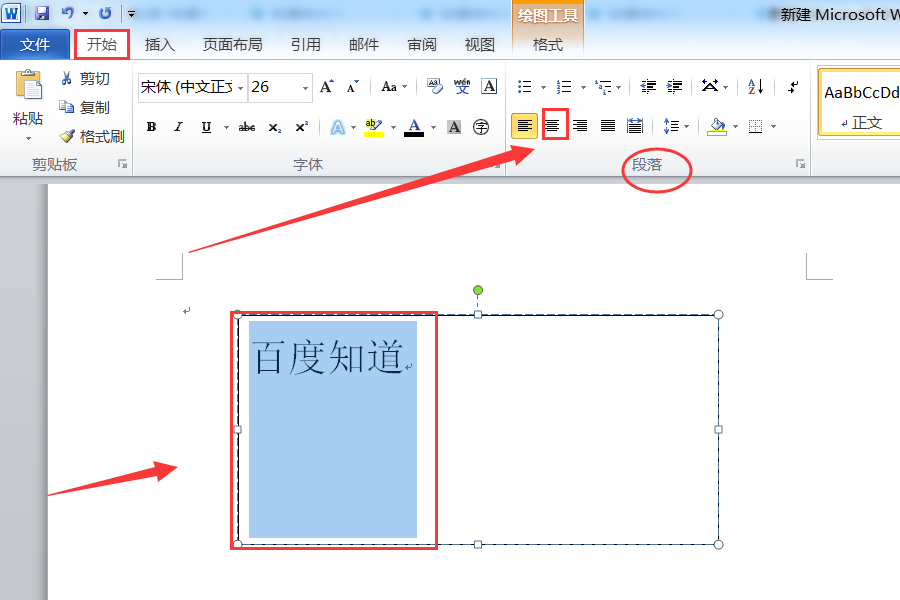Screen dimensions: 900x600
Task: Open Paragraph dialog launcher
Action: pyautogui.click(x=800, y=164)
